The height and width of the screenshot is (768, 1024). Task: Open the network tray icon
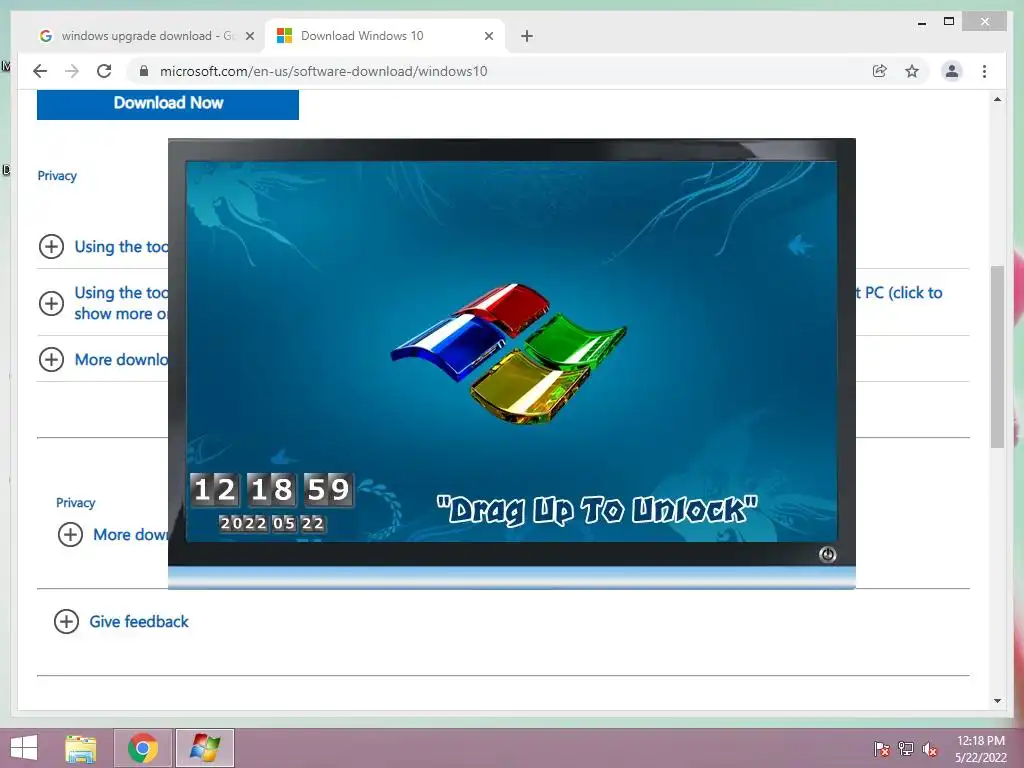906,748
